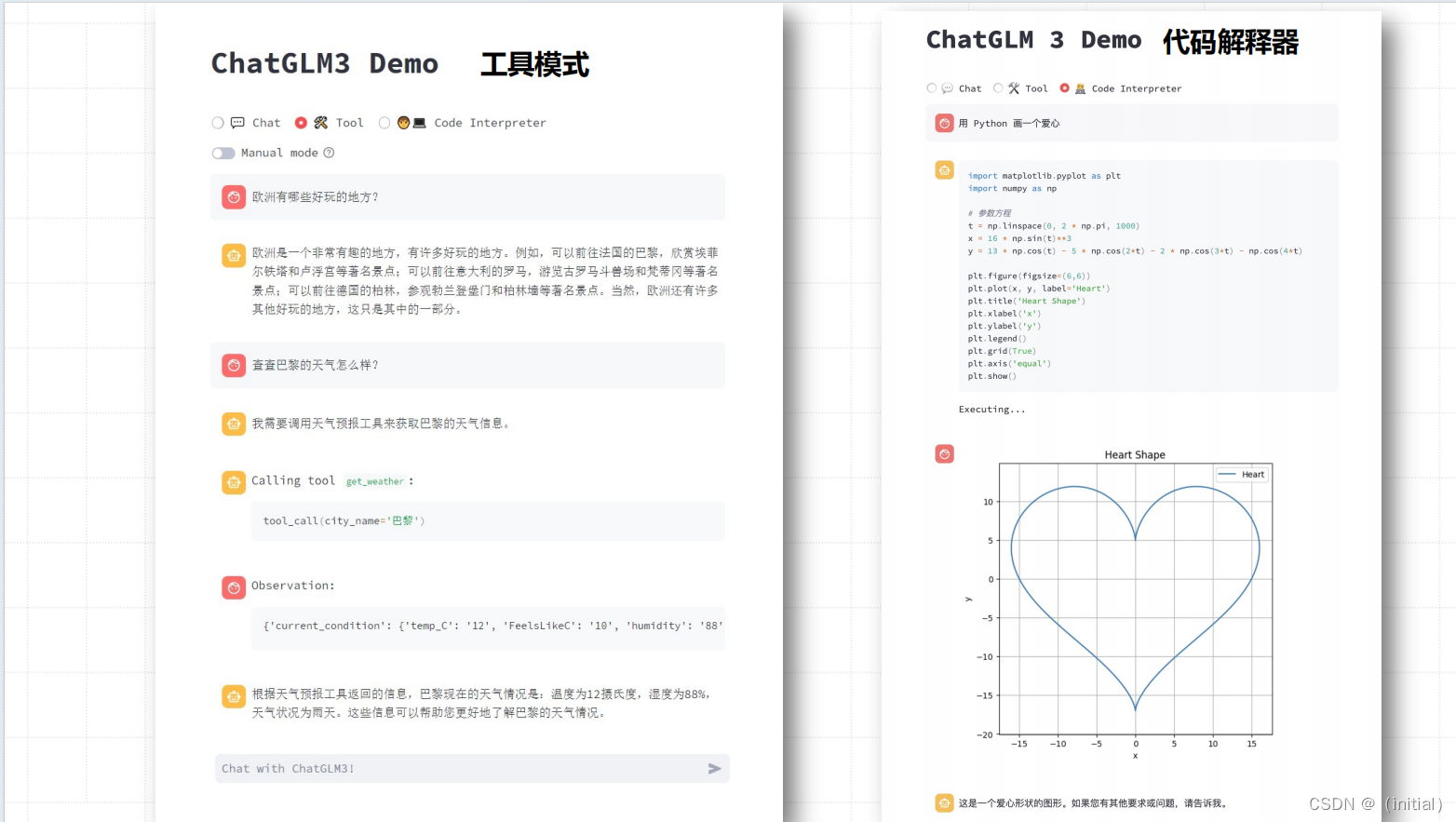
Task: Click assistant avatar beside 'Calling tool'
Action: pos(234,482)
